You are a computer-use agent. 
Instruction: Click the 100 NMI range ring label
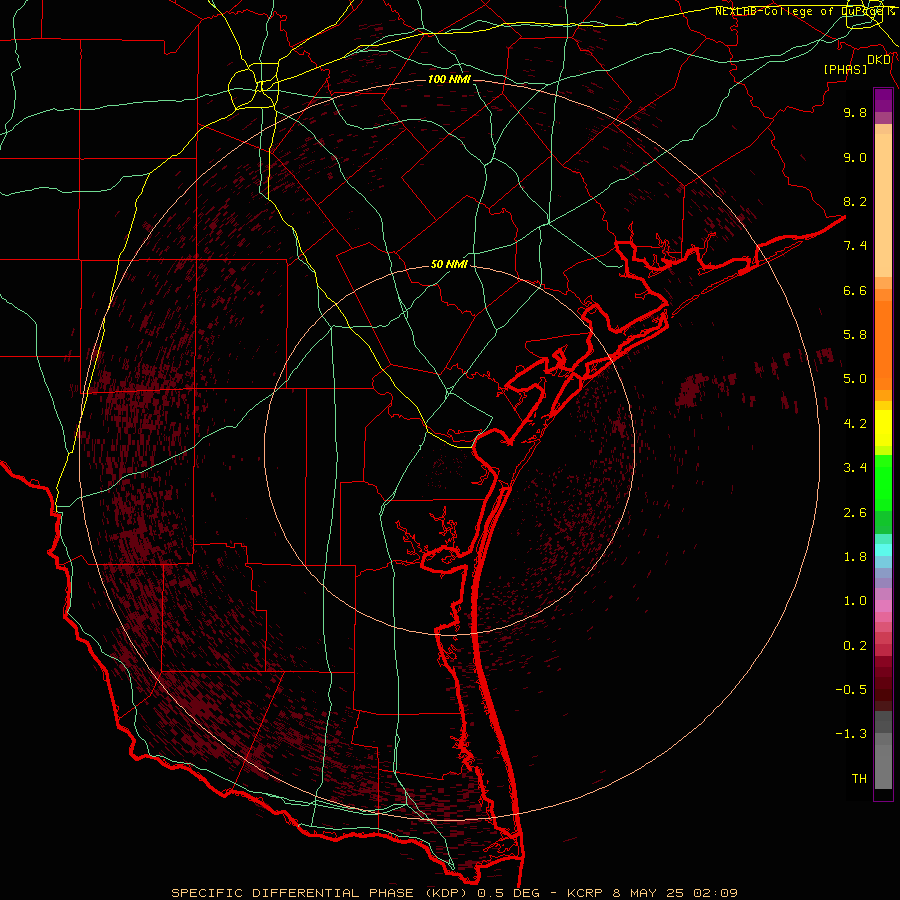tap(449, 79)
